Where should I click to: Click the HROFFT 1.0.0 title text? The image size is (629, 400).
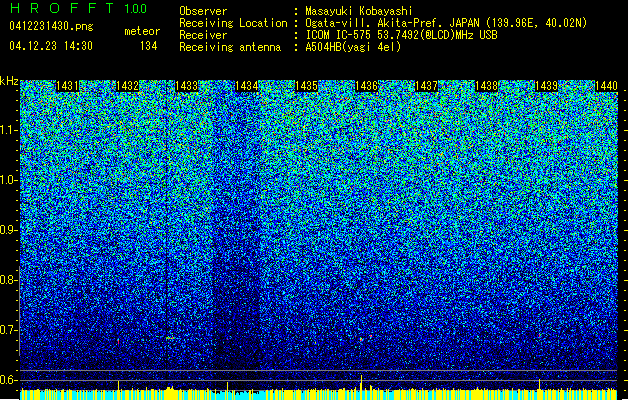[x=78, y=8]
